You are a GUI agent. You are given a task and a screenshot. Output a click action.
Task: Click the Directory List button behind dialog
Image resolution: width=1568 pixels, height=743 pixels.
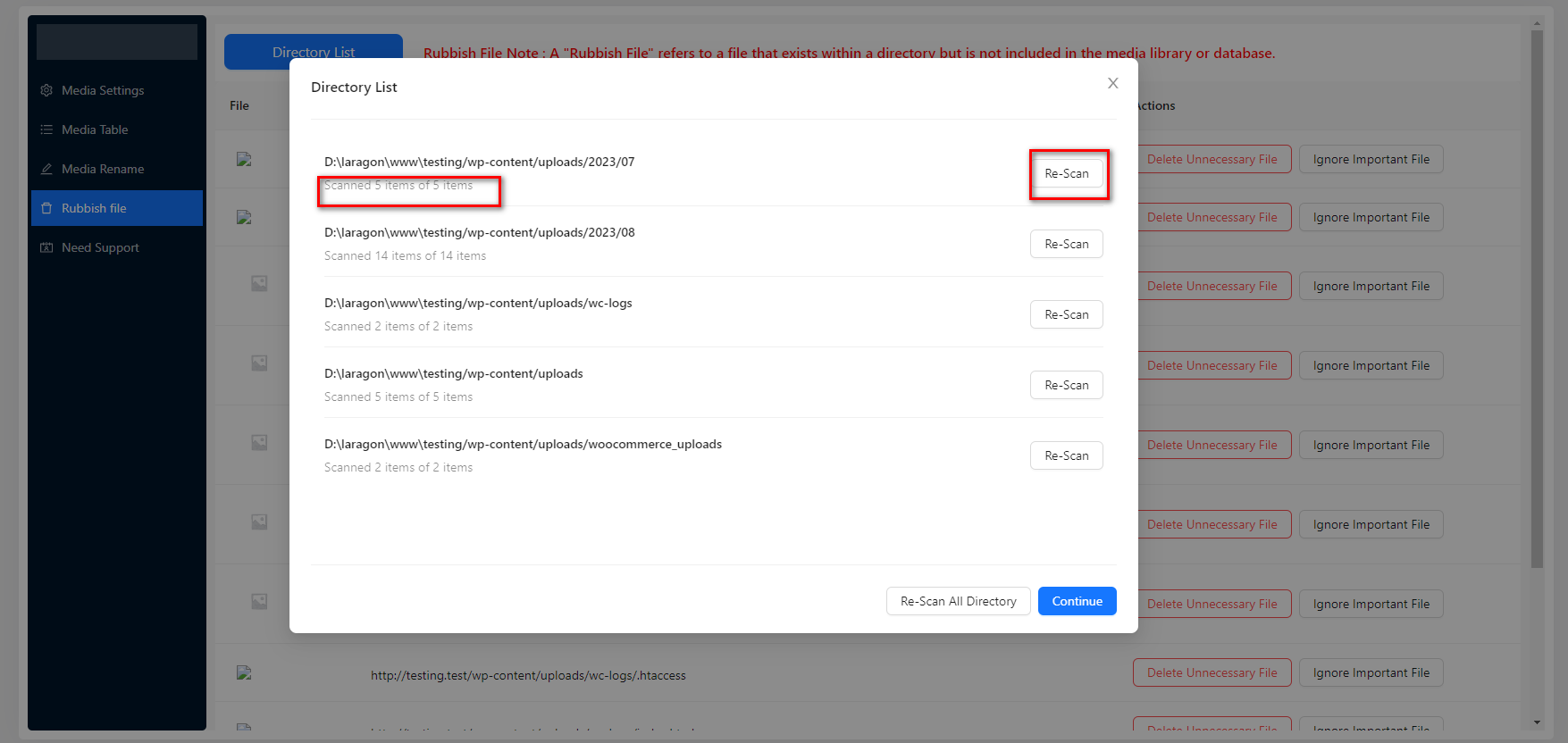pyautogui.click(x=314, y=52)
